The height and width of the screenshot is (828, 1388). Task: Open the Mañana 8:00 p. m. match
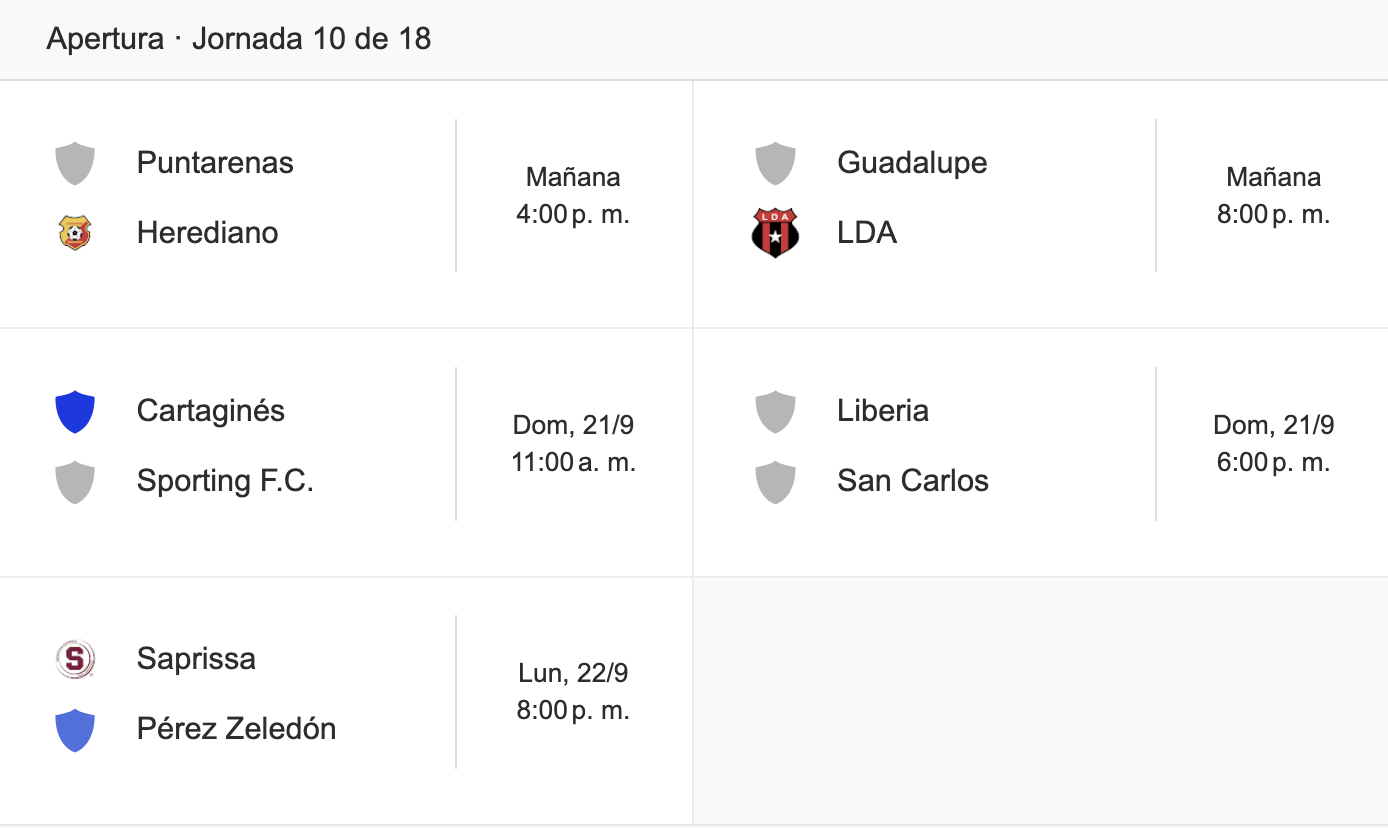(1273, 196)
